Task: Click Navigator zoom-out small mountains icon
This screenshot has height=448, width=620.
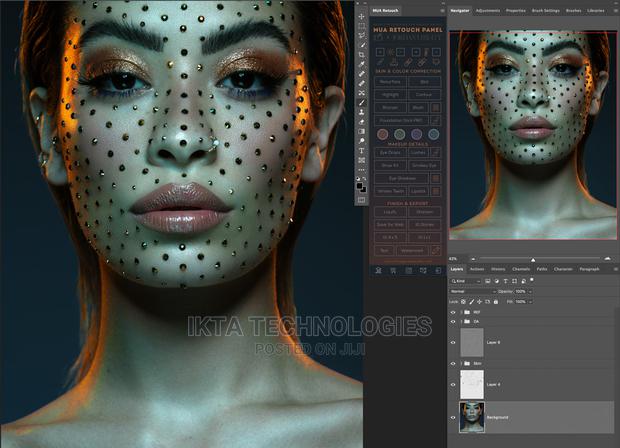Action: pos(473,259)
